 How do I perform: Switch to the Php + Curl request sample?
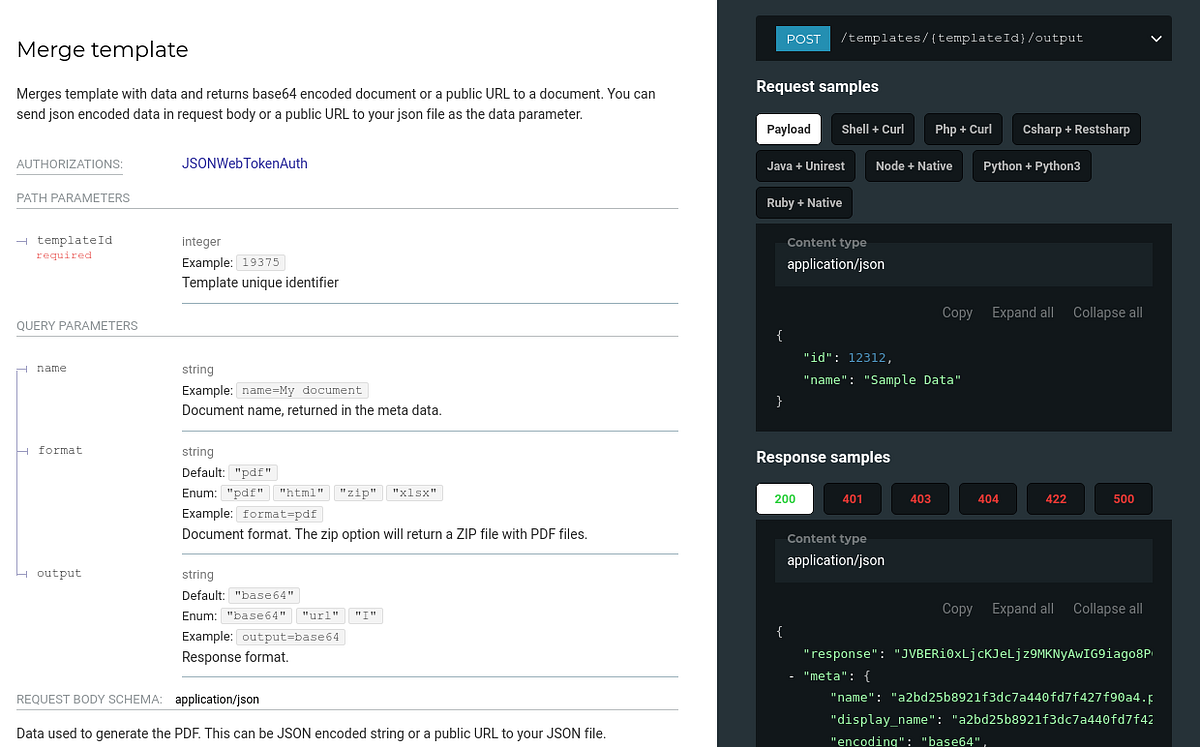963,129
